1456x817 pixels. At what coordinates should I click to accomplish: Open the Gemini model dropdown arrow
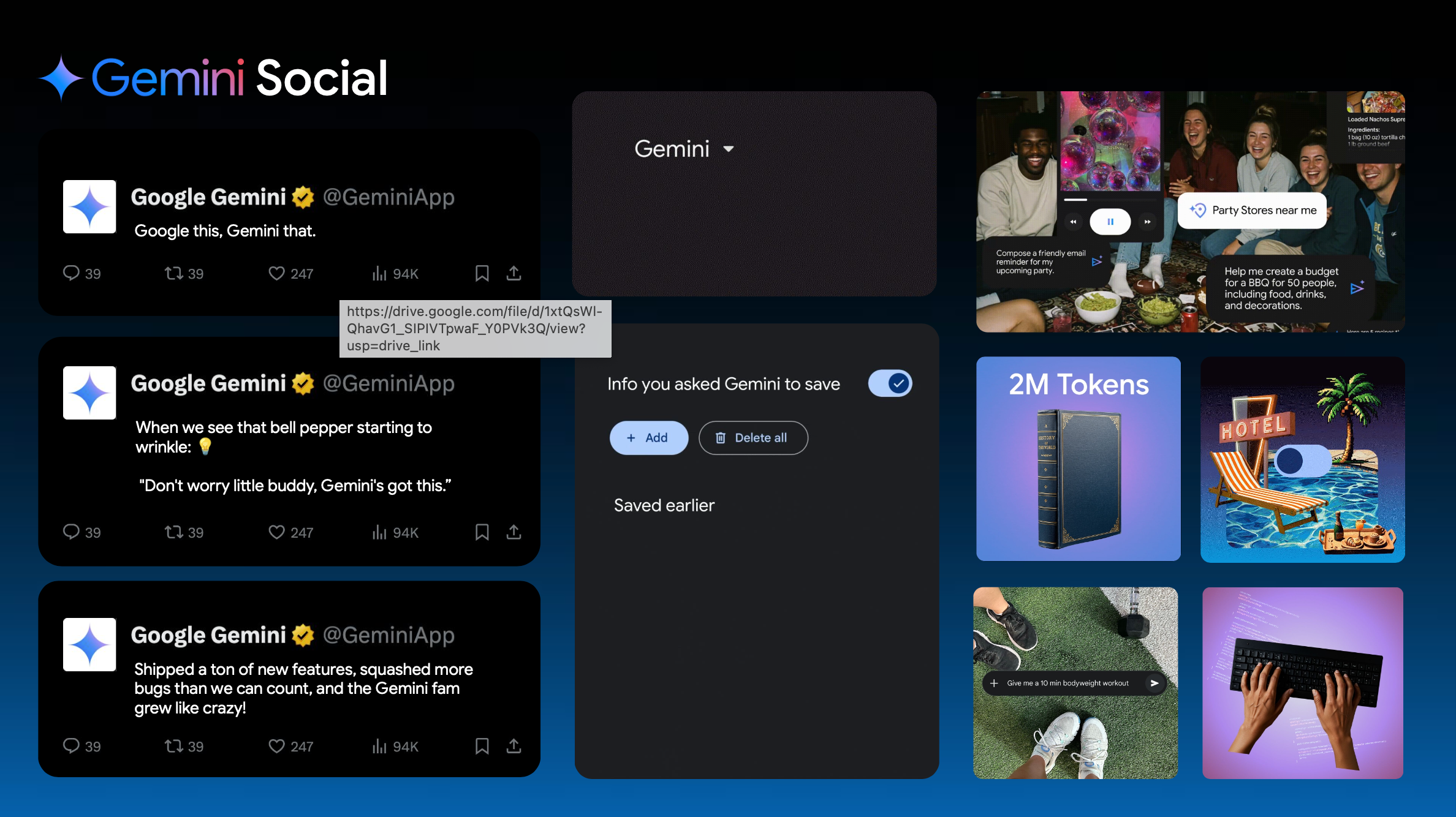[x=729, y=149]
